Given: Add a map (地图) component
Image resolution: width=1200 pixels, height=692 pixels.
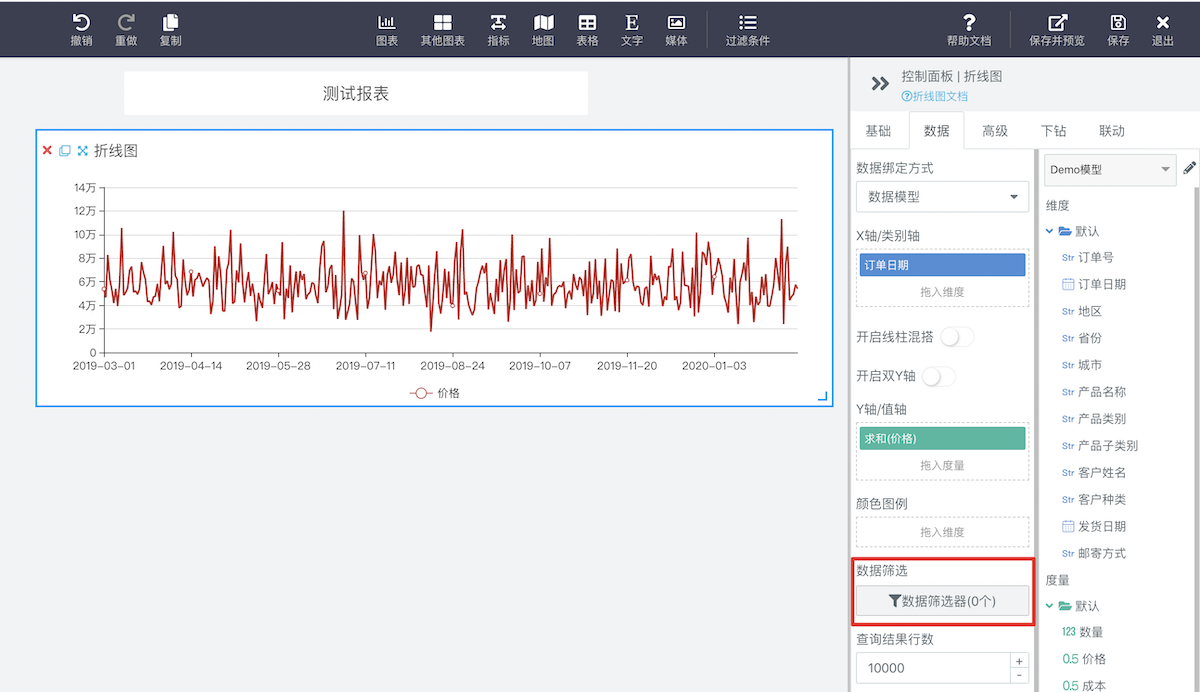Looking at the screenshot, I should (x=543, y=29).
